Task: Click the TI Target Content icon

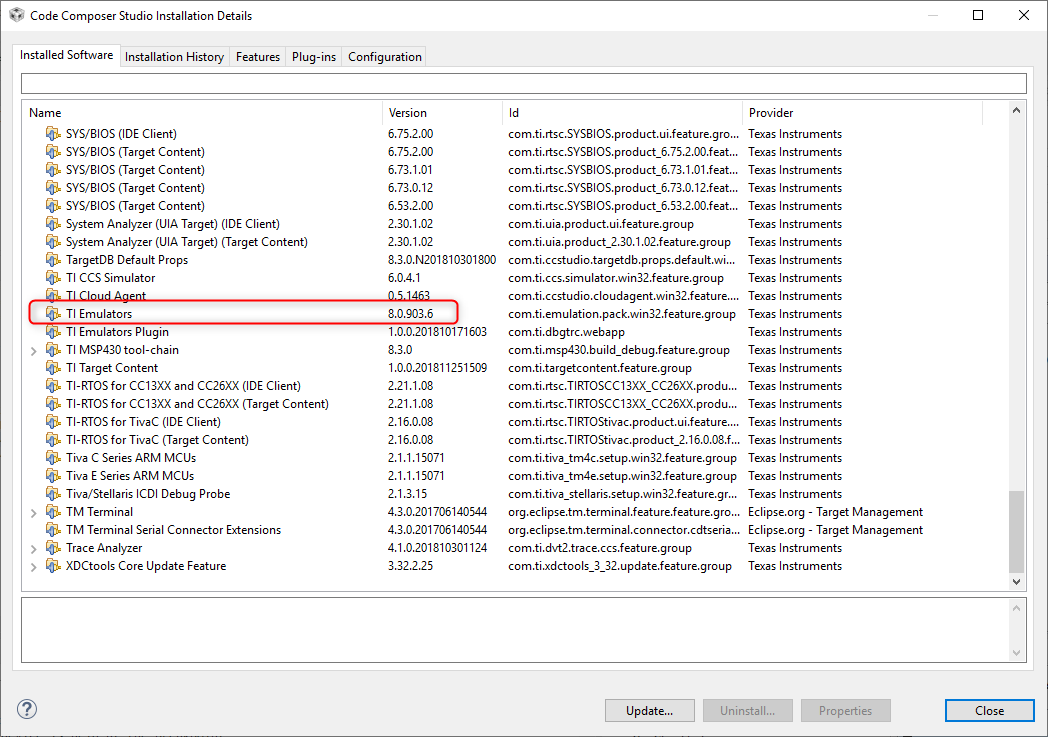Action: coord(53,368)
